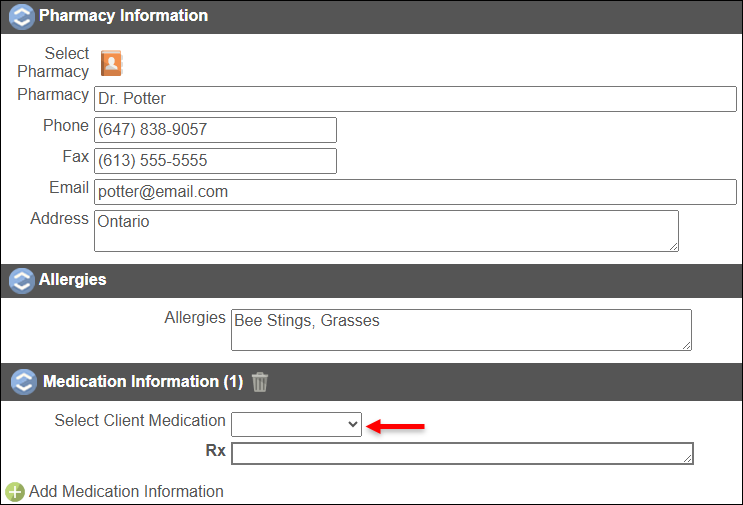
Task: Click the Email field containing potter@email.com
Action: 415,192
